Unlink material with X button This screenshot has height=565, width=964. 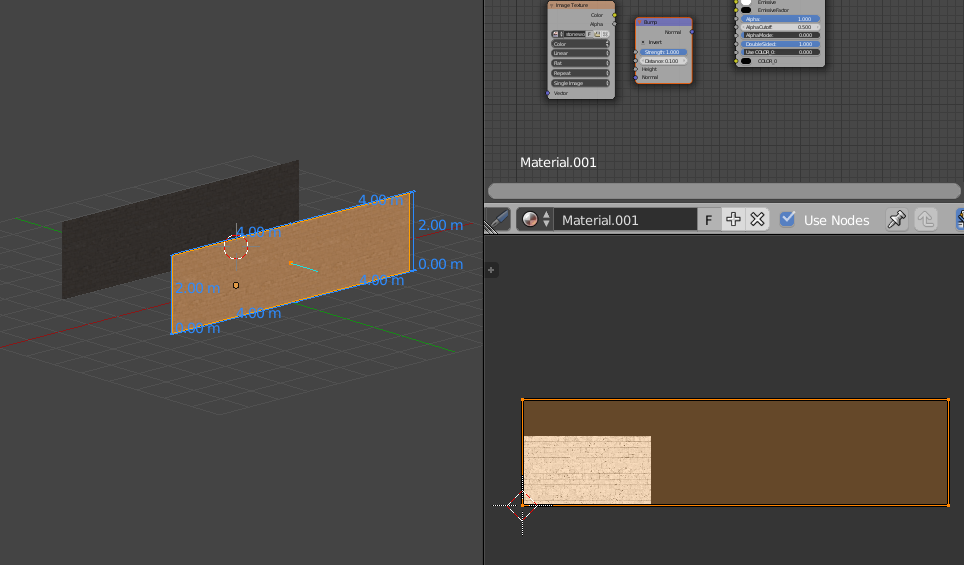pyautogui.click(x=757, y=219)
